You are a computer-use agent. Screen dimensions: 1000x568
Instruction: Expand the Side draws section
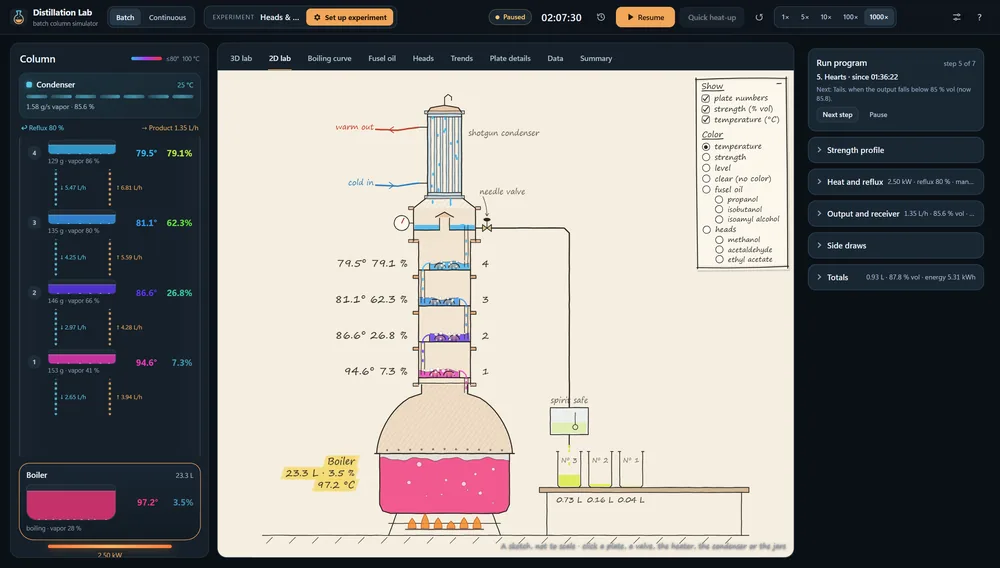(x=895, y=245)
